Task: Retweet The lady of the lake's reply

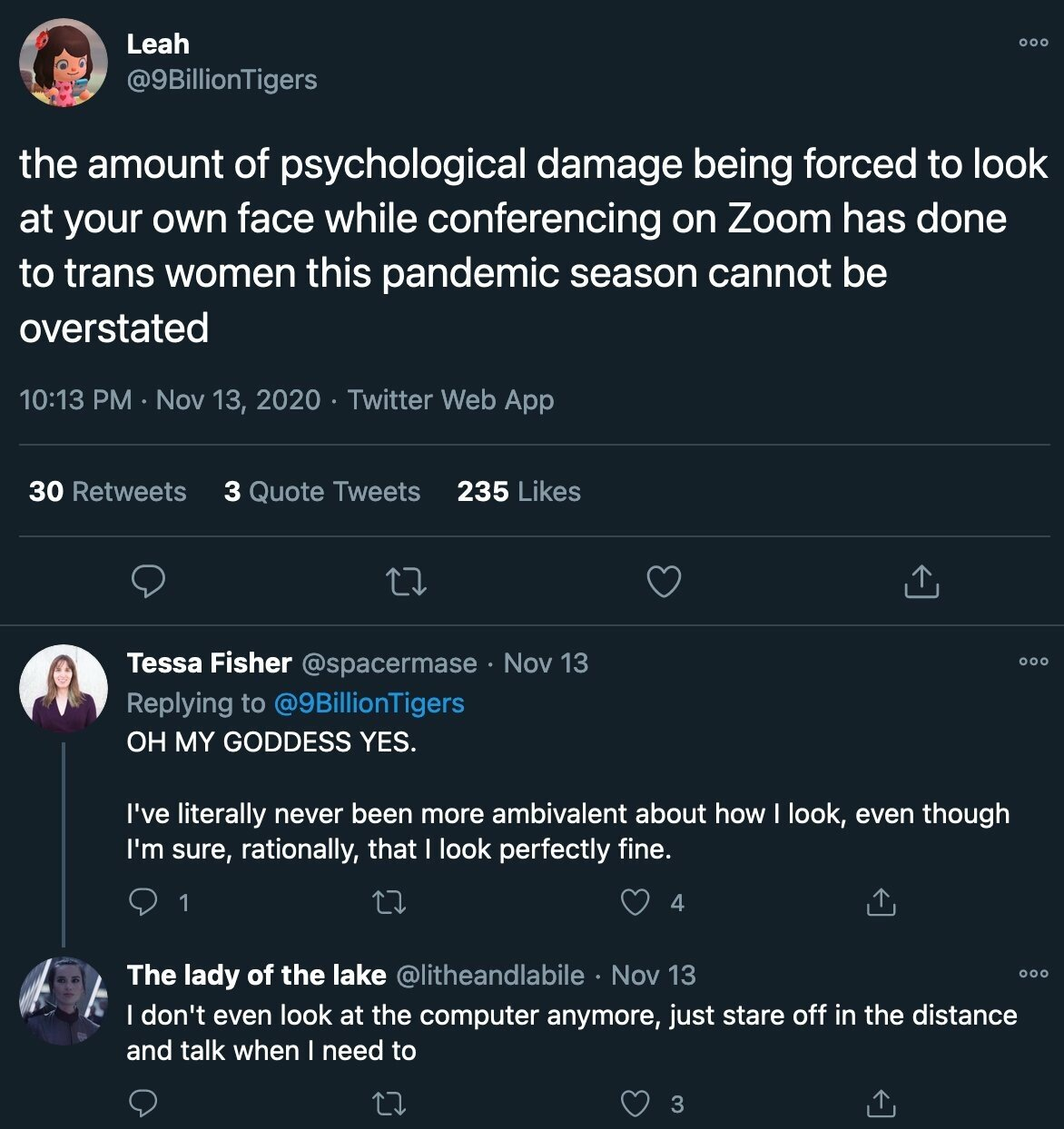Action: [389, 1104]
